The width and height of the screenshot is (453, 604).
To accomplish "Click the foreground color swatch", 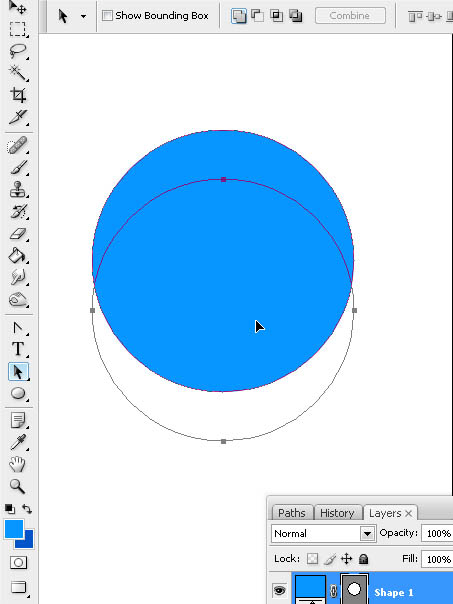I will pos(13,528).
